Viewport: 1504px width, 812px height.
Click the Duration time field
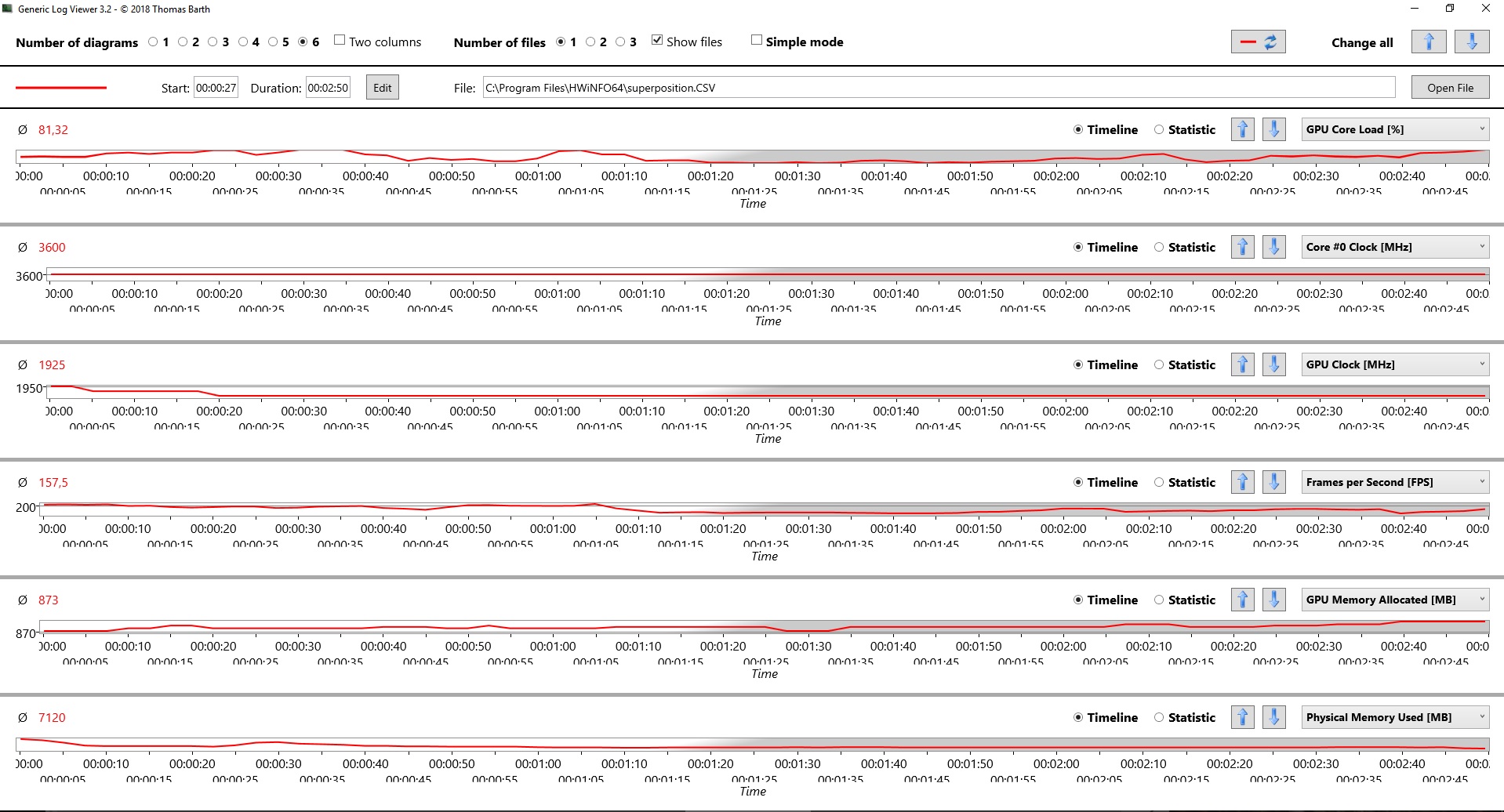click(x=328, y=88)
